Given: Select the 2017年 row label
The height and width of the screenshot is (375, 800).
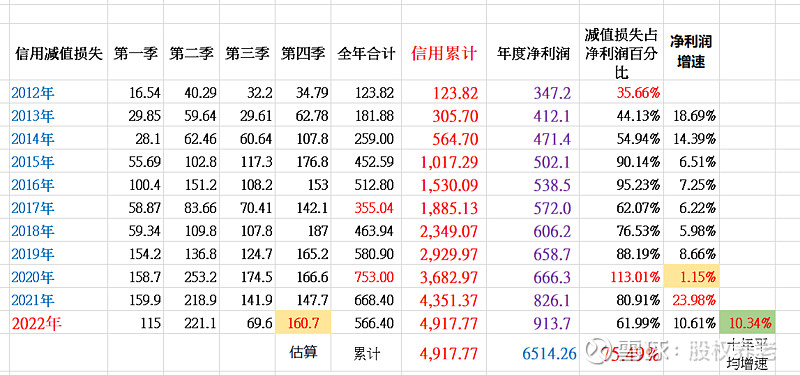Looking at the screenshot, I should (59, 208).
